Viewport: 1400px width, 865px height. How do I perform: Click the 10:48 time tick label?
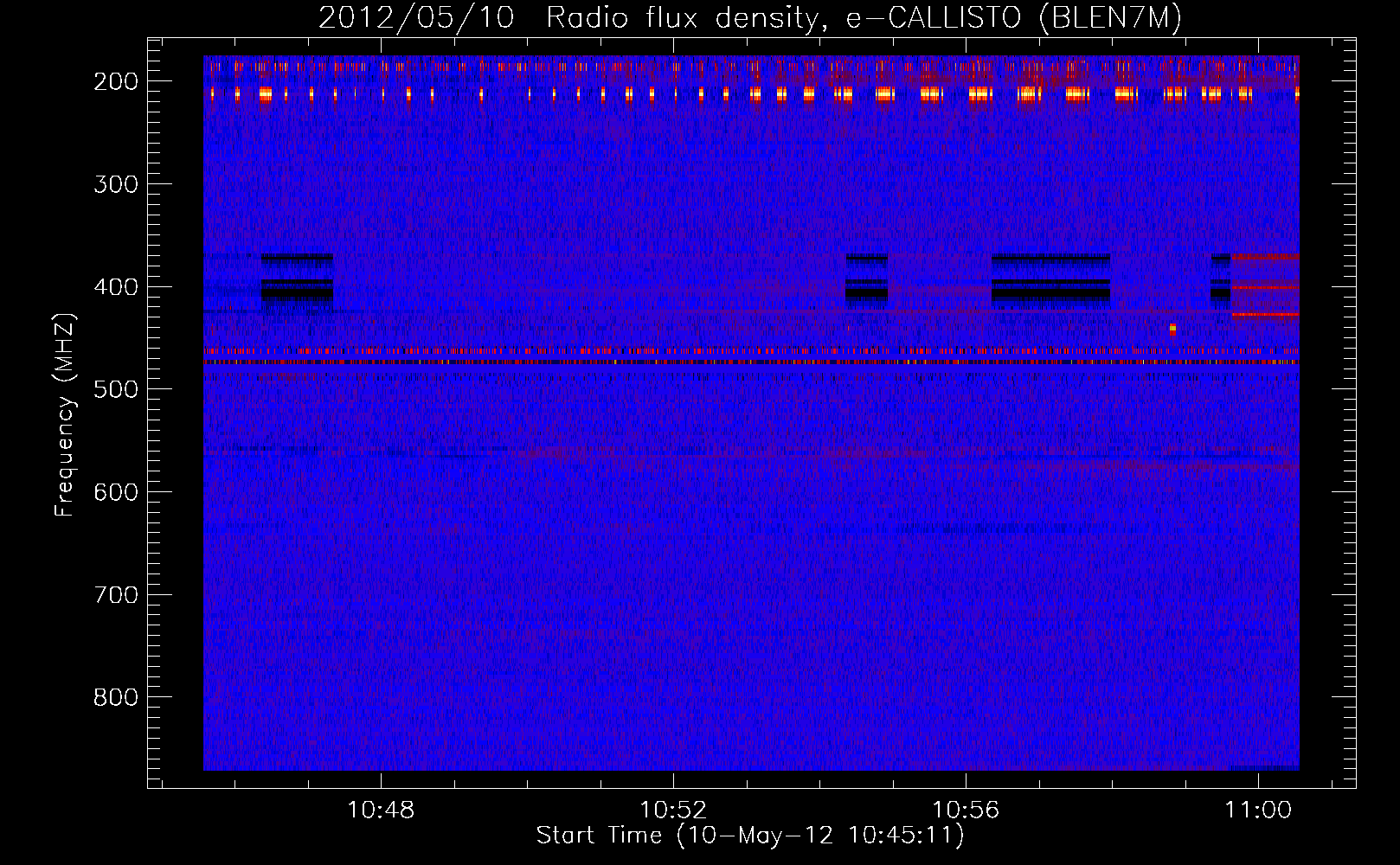click(381, 811)
